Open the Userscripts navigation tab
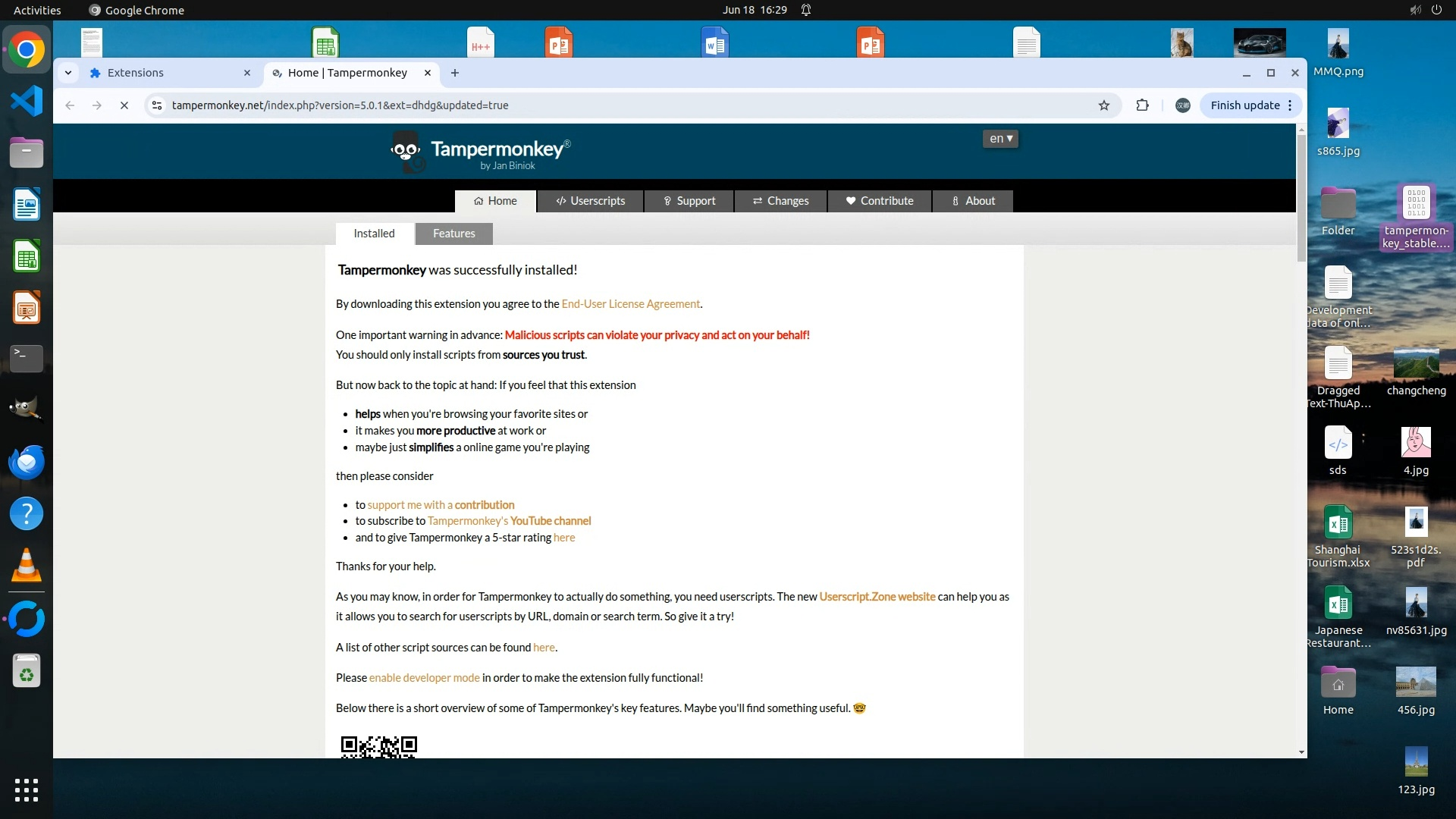1456x819 pixels. click(x=590, y=201)
